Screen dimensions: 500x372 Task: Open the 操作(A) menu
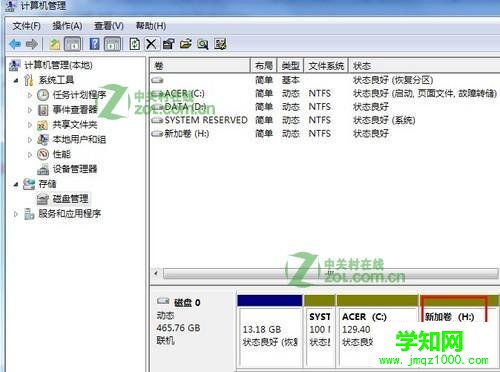pyautogui.click(x=67, y=26)
